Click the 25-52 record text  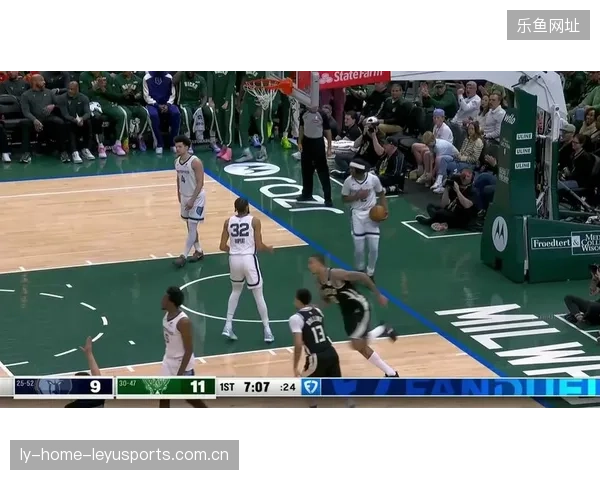coord(25,383)
